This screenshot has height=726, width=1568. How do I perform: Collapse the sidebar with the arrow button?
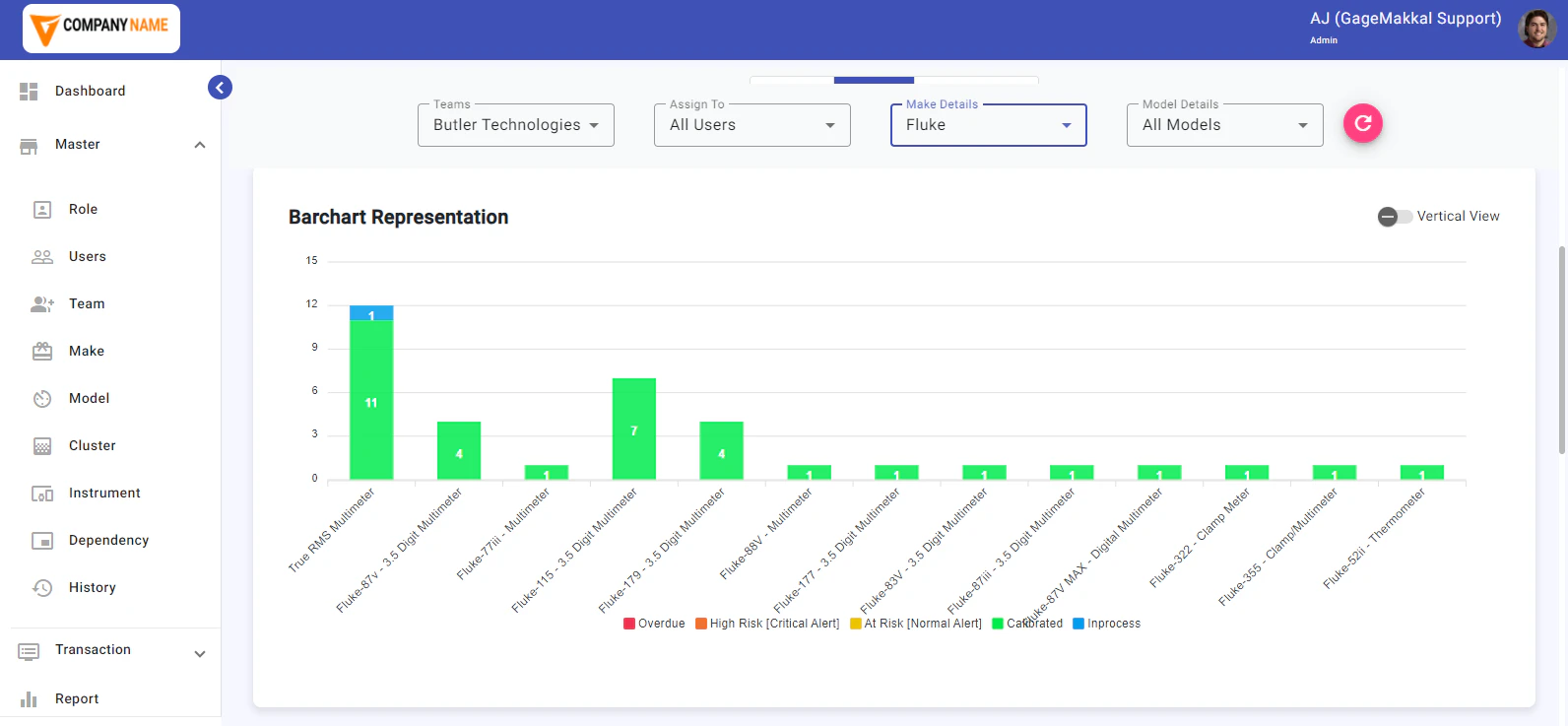tap(220, 88)
